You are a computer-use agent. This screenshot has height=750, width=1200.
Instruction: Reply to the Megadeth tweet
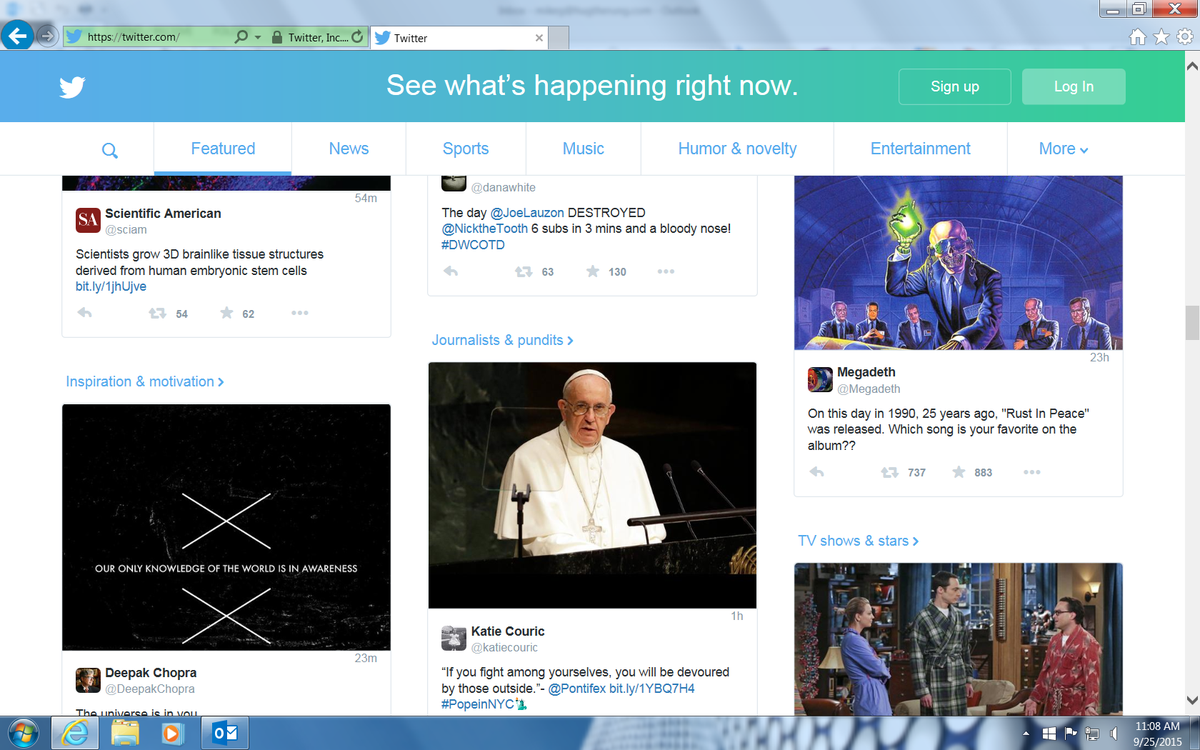click(817, 472)
